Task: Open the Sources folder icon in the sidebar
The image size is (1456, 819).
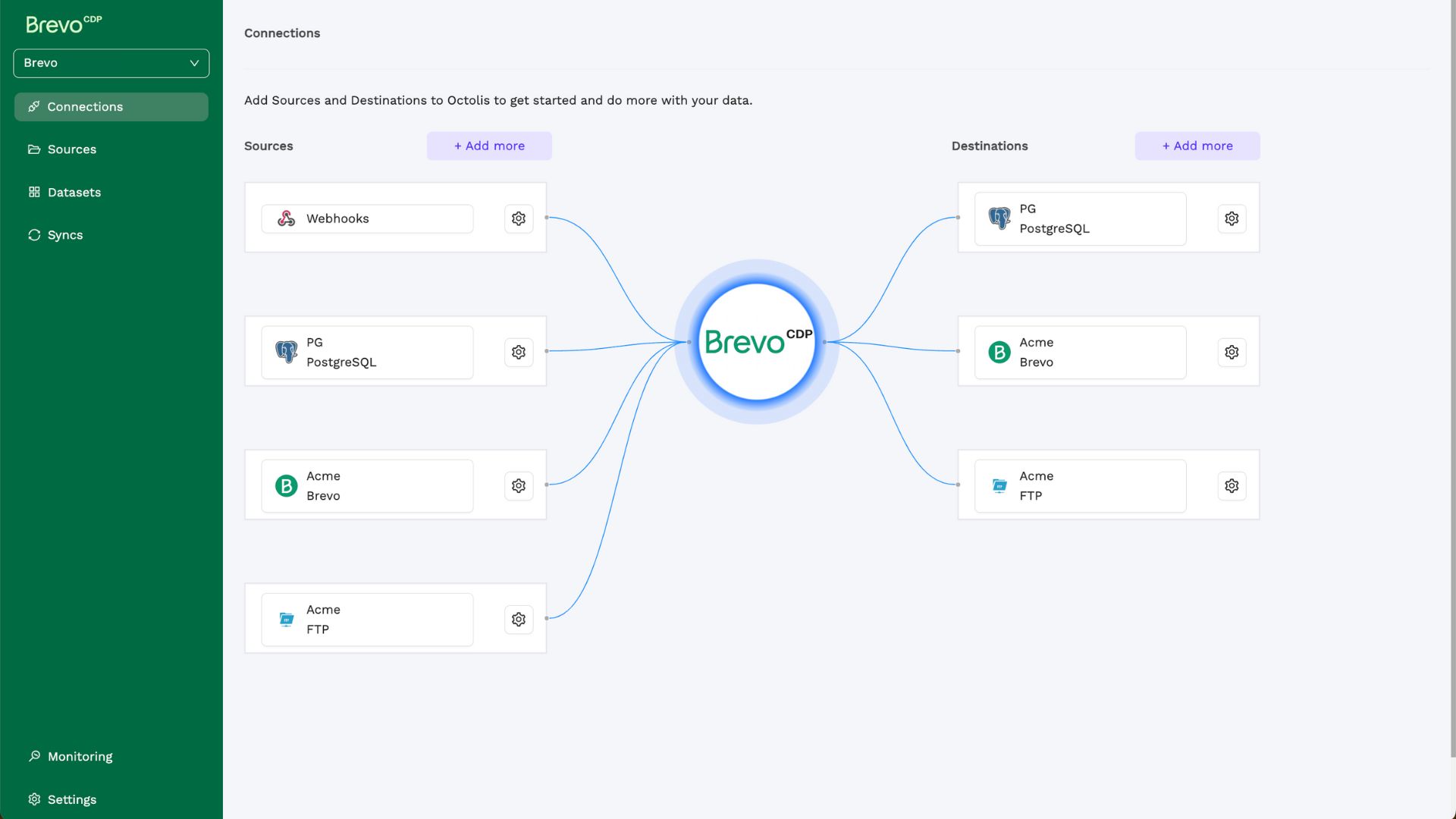Action: click(34, 149)
